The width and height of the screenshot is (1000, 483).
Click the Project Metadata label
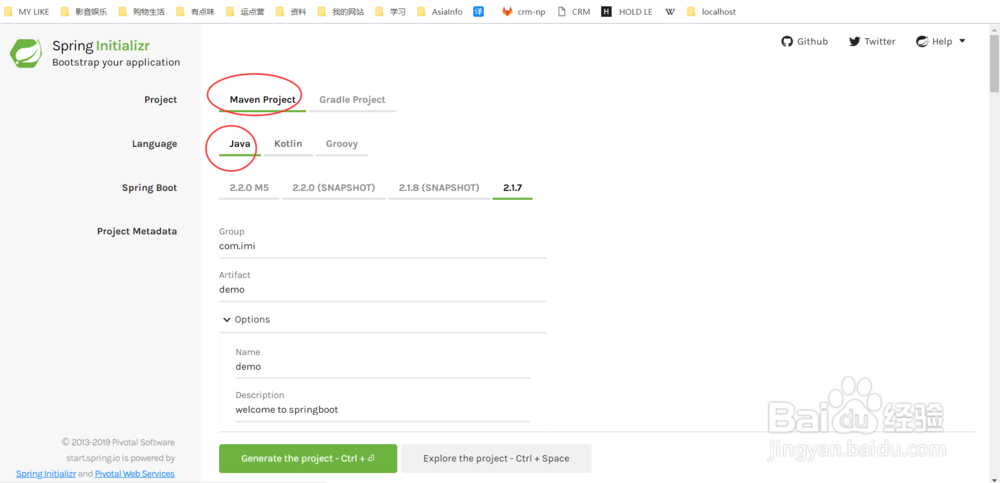coord(137,231)
